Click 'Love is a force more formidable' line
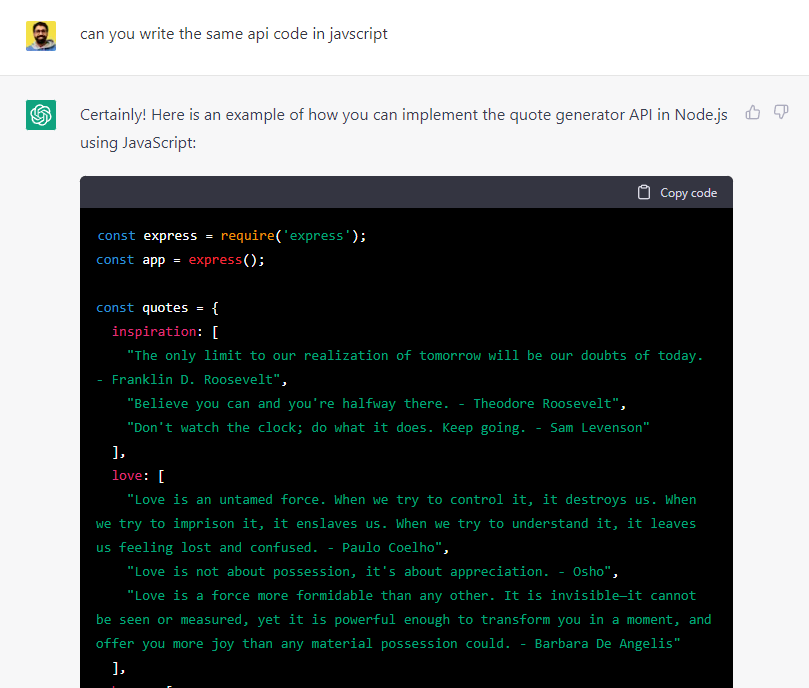The width and height of the screenshot is (809, 688). click(412, 596)
